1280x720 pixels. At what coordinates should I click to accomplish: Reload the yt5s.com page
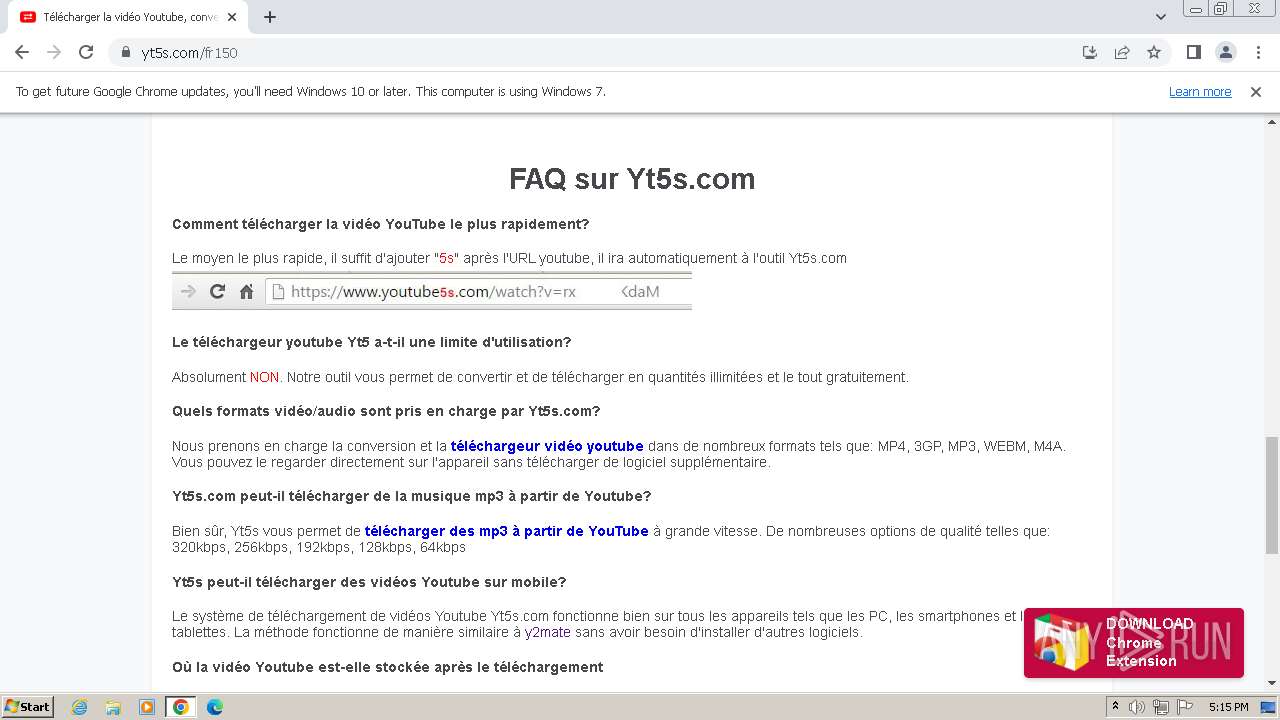(86, 52)
